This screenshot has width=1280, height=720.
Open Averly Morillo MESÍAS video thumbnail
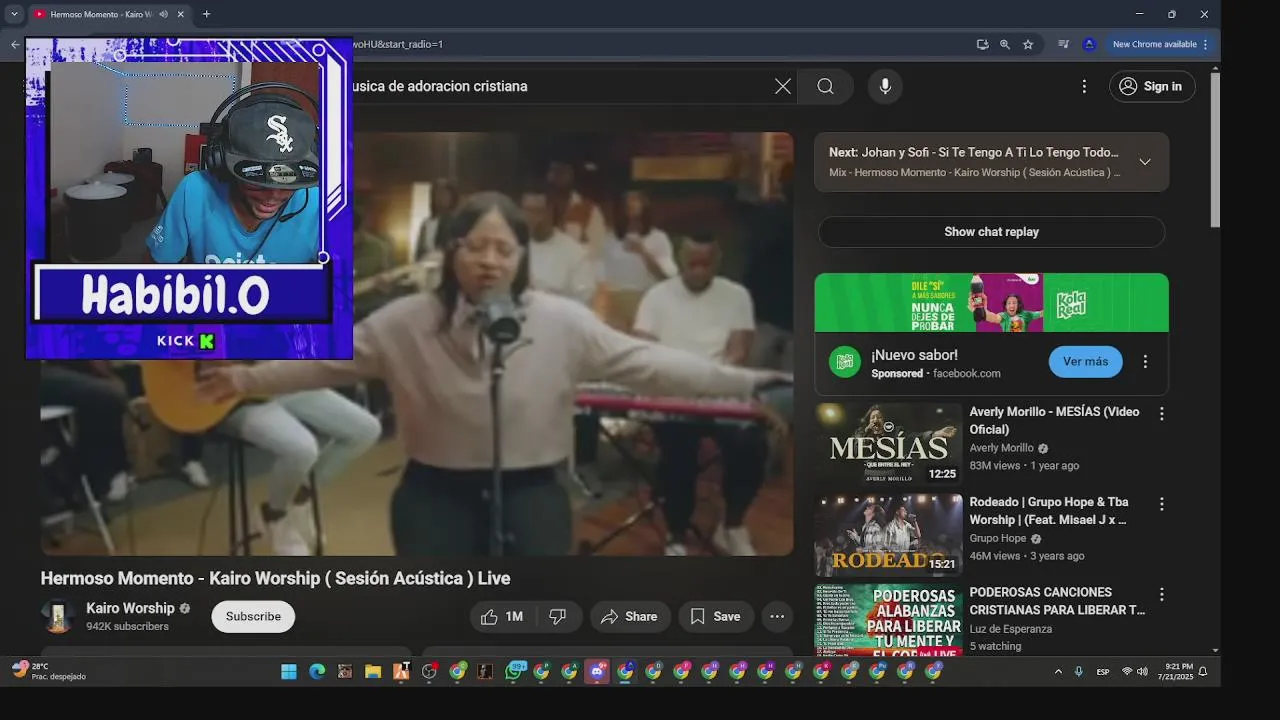click(888, 444)
